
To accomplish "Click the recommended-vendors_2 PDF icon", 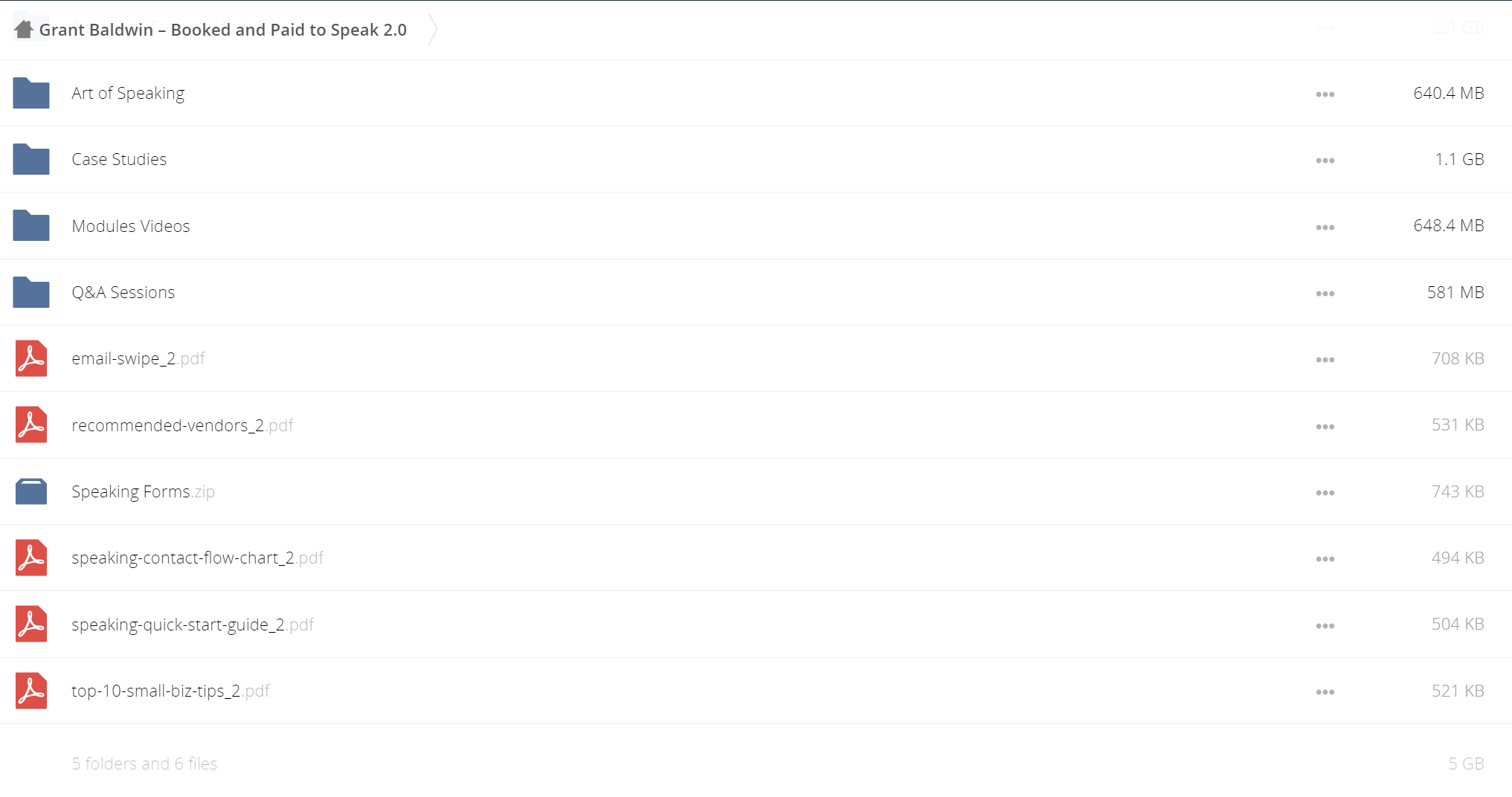I will pos(31,425).
